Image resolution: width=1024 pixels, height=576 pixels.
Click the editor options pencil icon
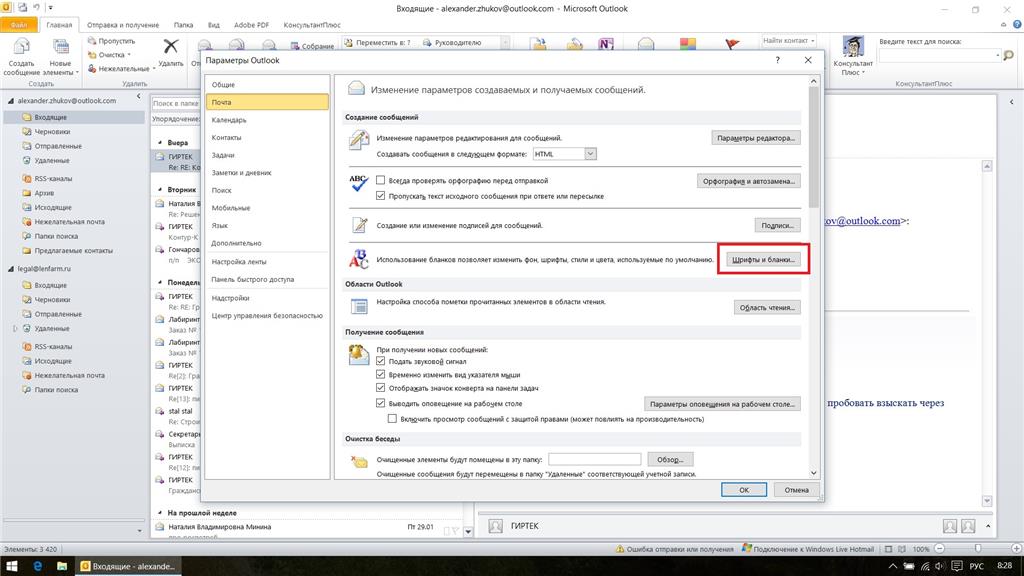tap(359, 140)
